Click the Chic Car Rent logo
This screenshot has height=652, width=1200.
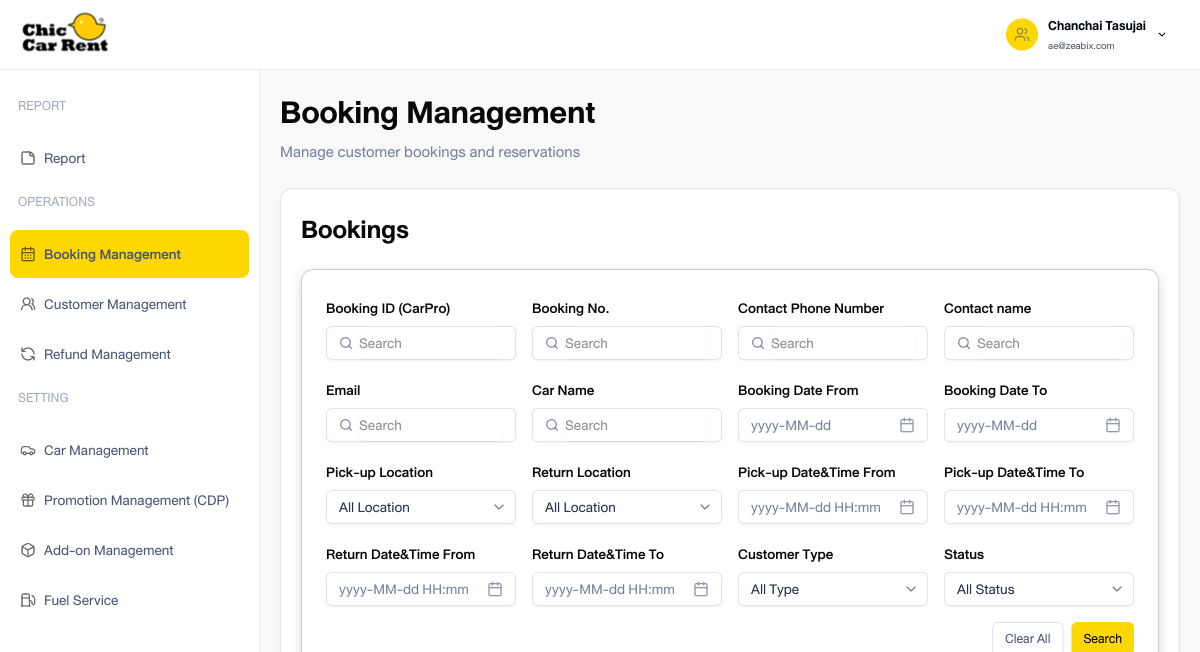(x=65, y=33)
